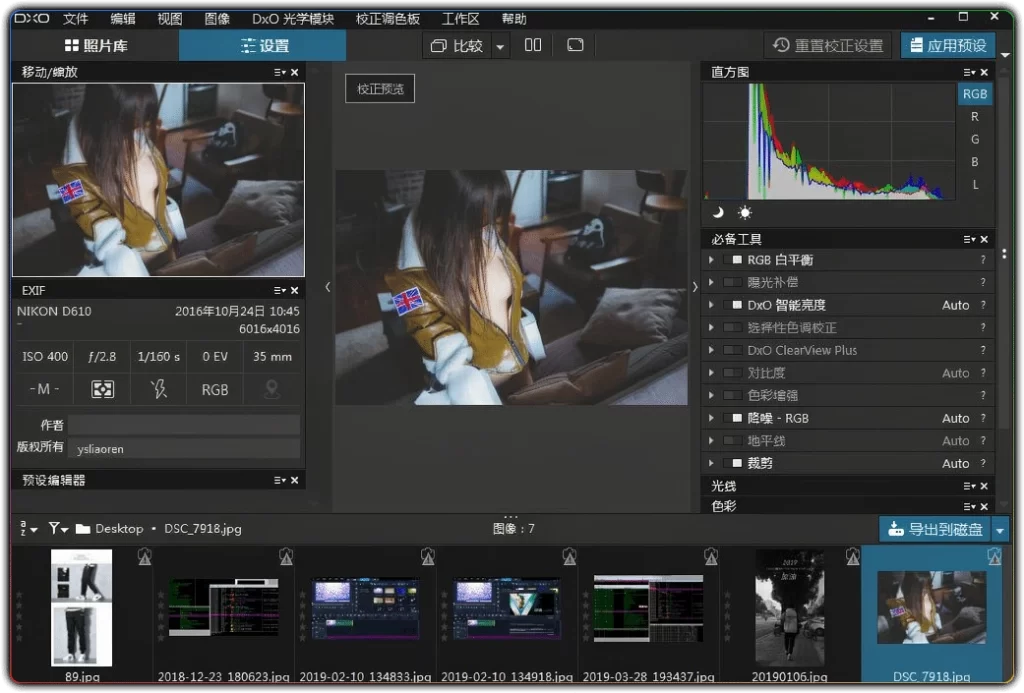This screenshot has height=693, width=1024.
Task: Click the flash status icon in EXIF panel
Action: click(160, 389)
